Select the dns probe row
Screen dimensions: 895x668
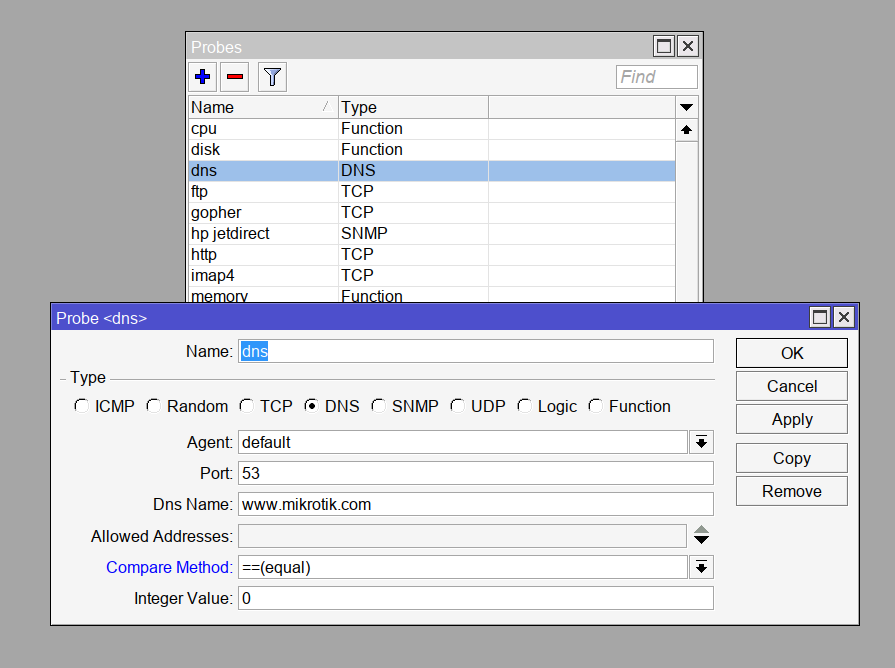point(432,171)
